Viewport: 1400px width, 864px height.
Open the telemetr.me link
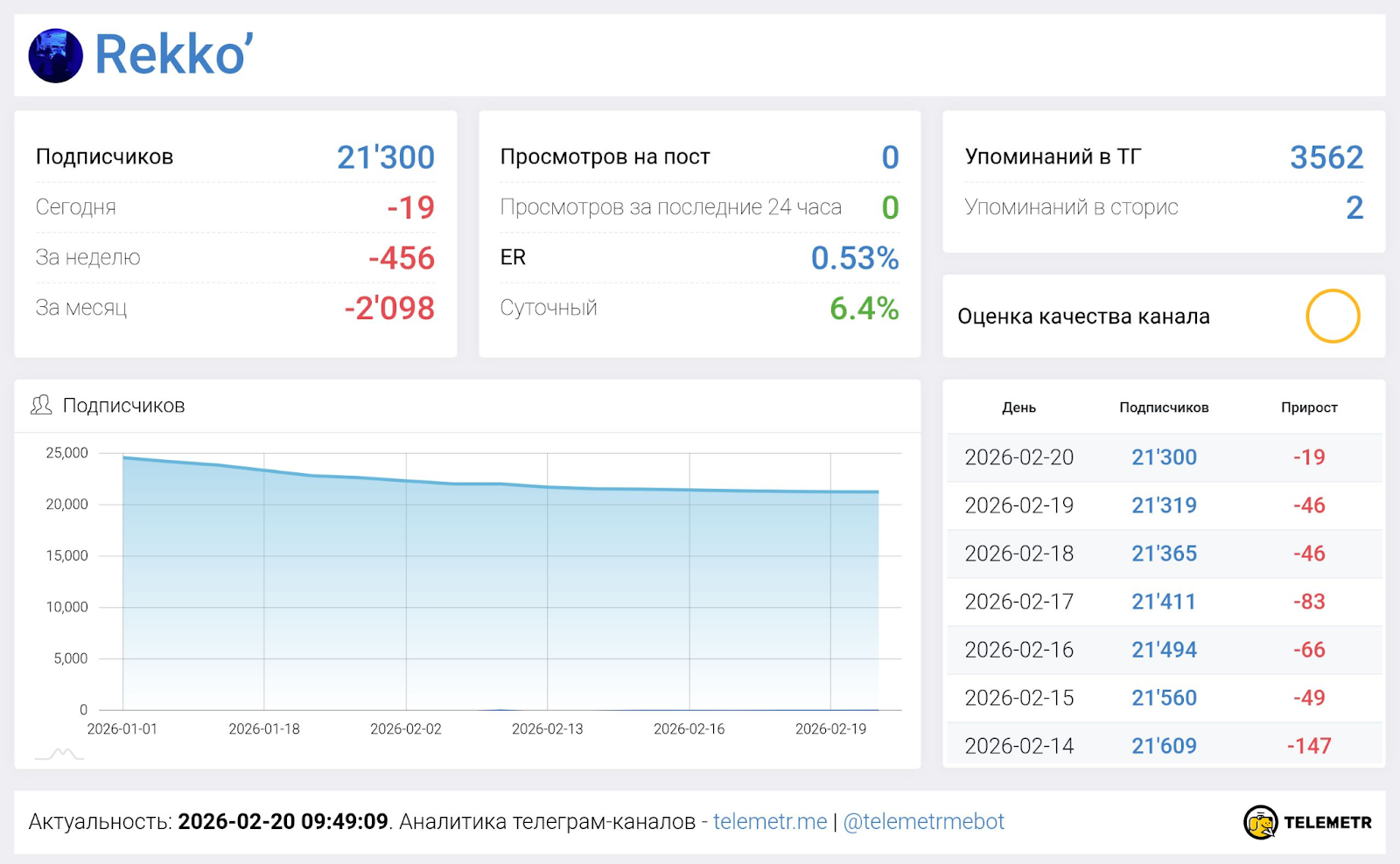click(770, 822)
